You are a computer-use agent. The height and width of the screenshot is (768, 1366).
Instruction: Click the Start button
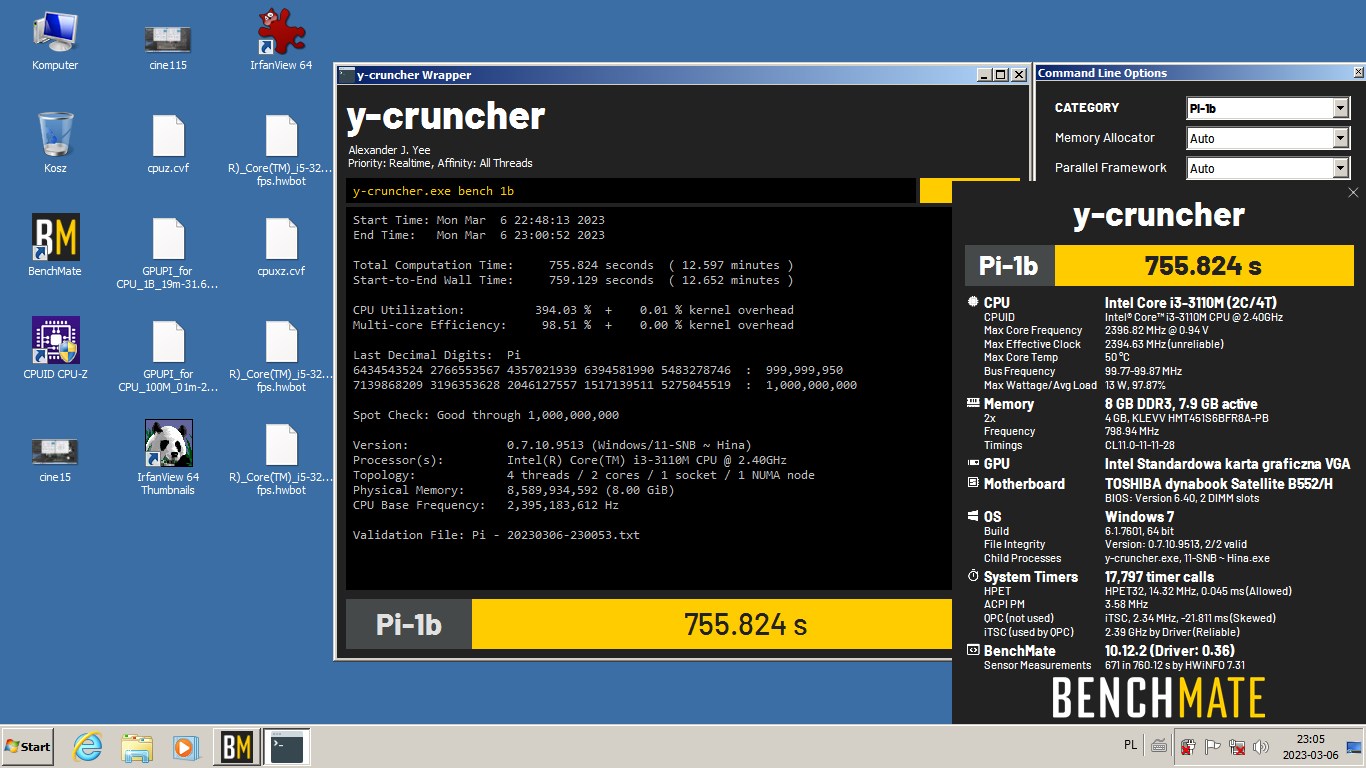tap(28, 746)
